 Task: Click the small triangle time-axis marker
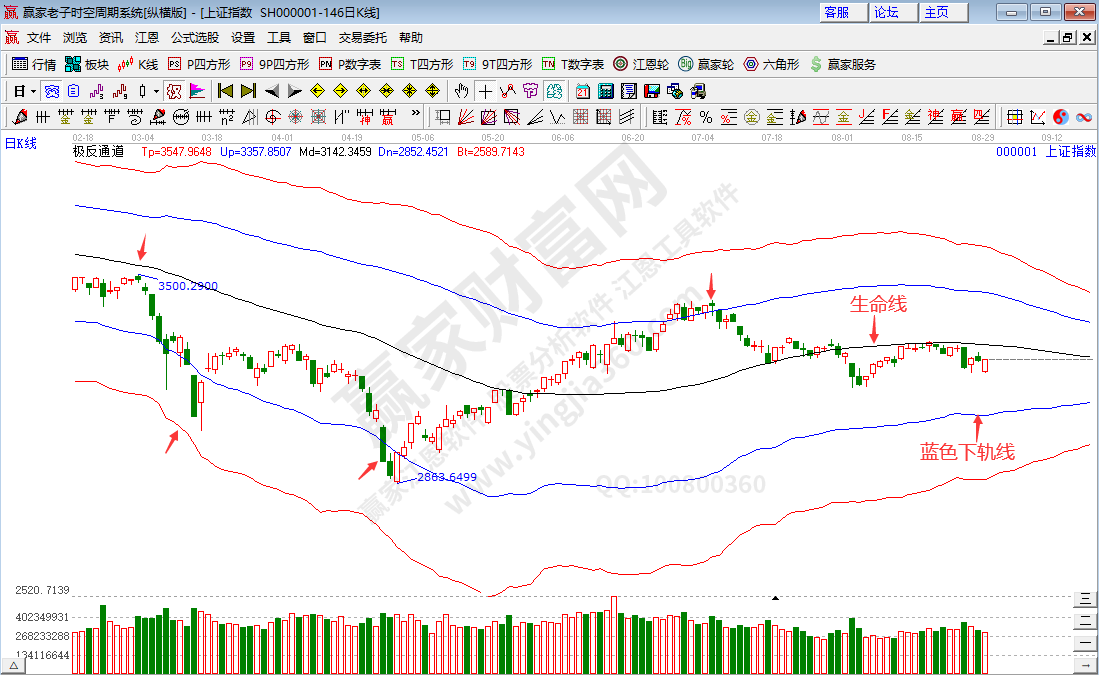tap(774, 598)
